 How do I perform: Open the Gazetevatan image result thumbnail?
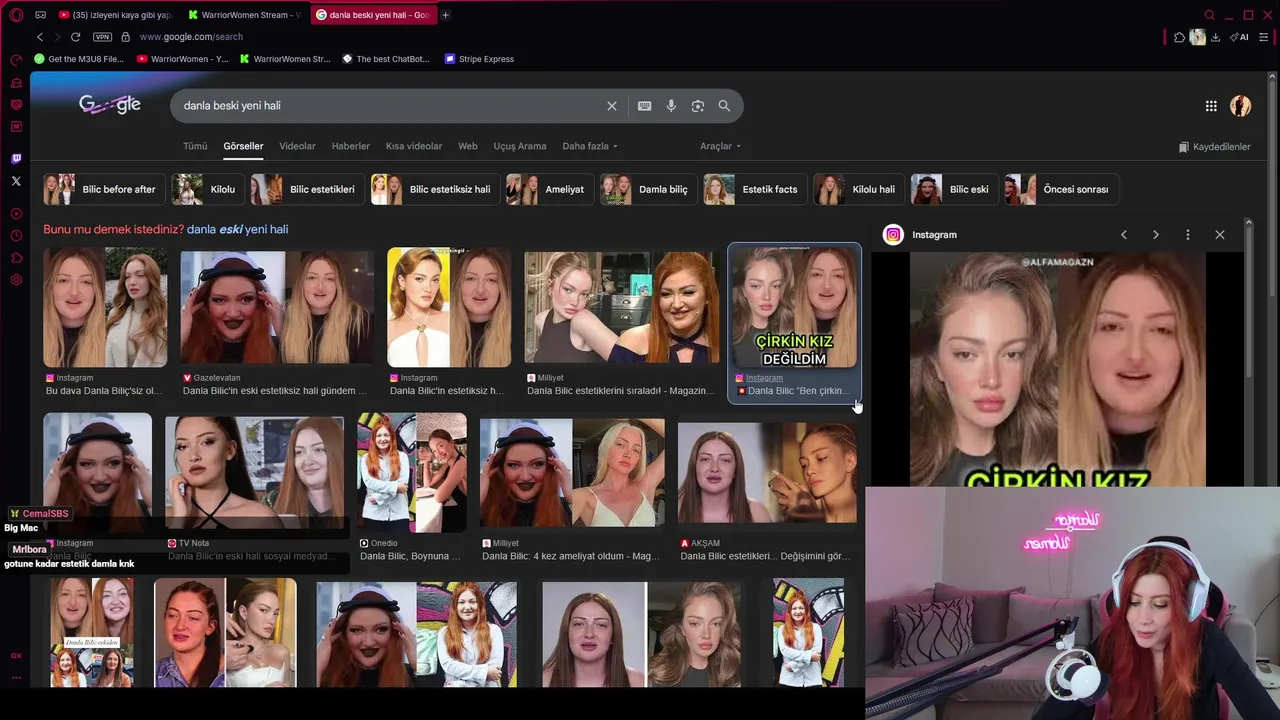click(x=277, y=308)
